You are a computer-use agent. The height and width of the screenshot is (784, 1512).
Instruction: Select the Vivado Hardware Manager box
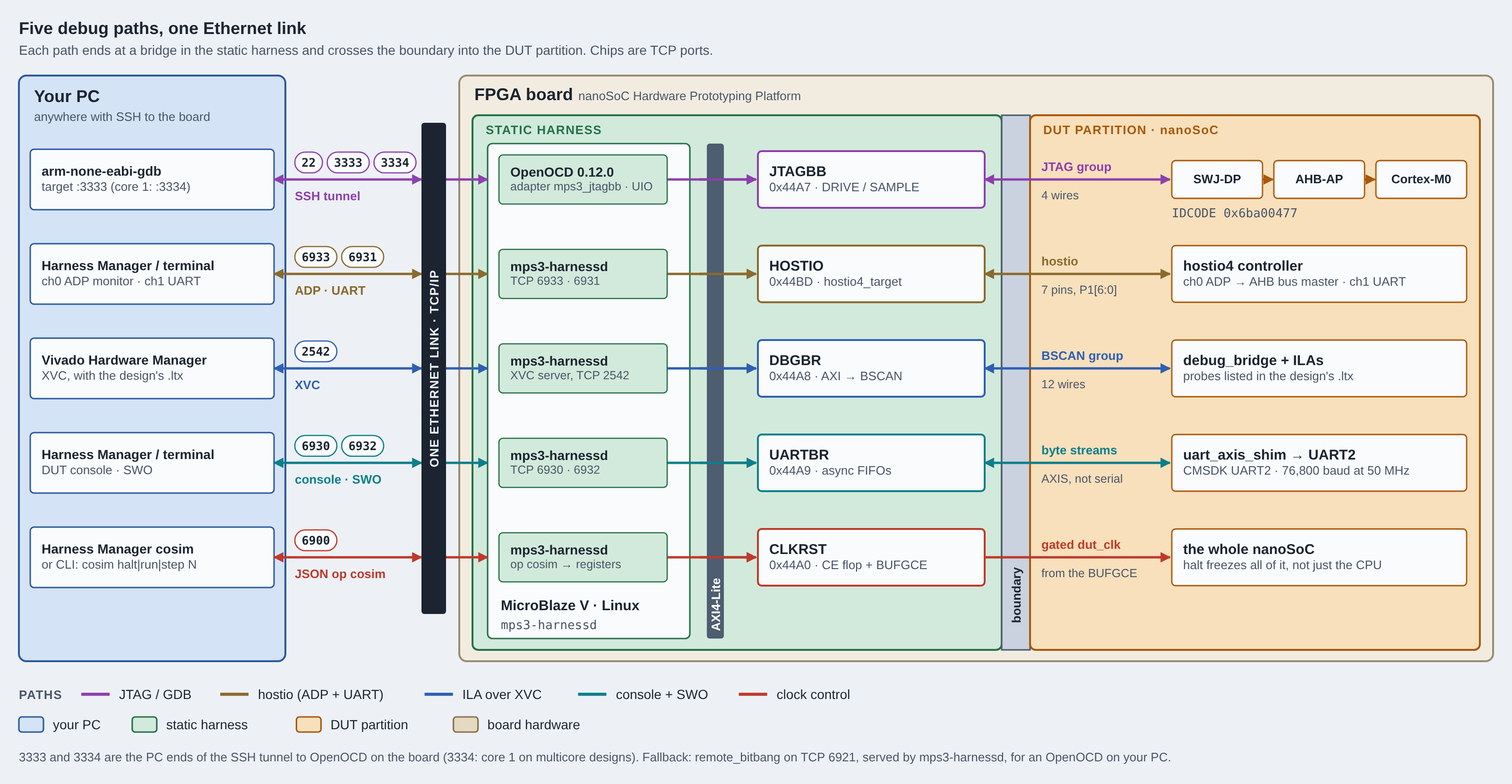(152, 368)
